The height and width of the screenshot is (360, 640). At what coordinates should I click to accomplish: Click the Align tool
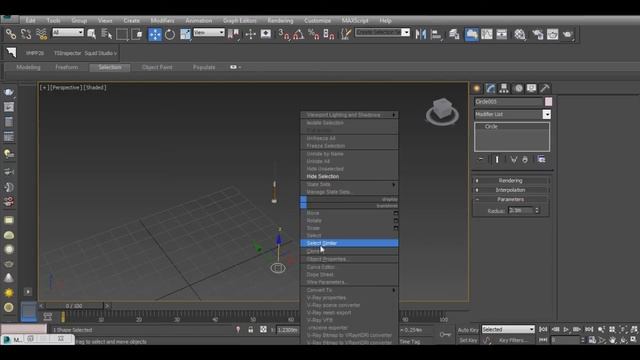[436, 34]
